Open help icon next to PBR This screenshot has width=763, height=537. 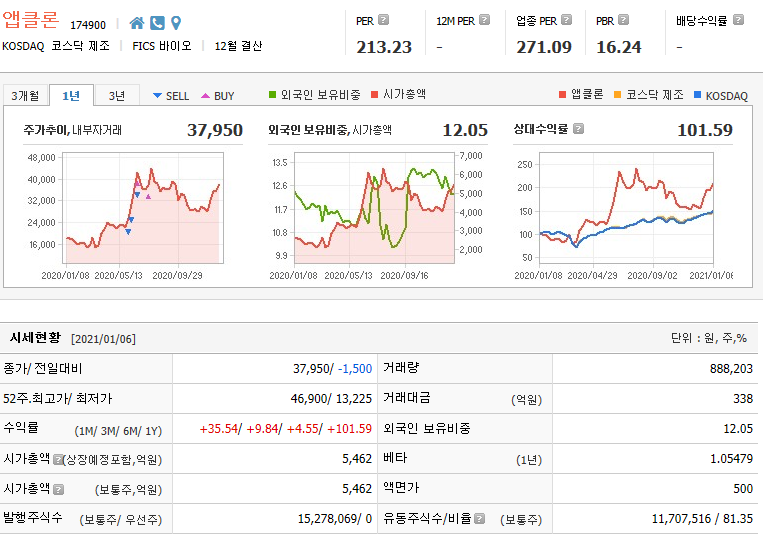(623, 20)
